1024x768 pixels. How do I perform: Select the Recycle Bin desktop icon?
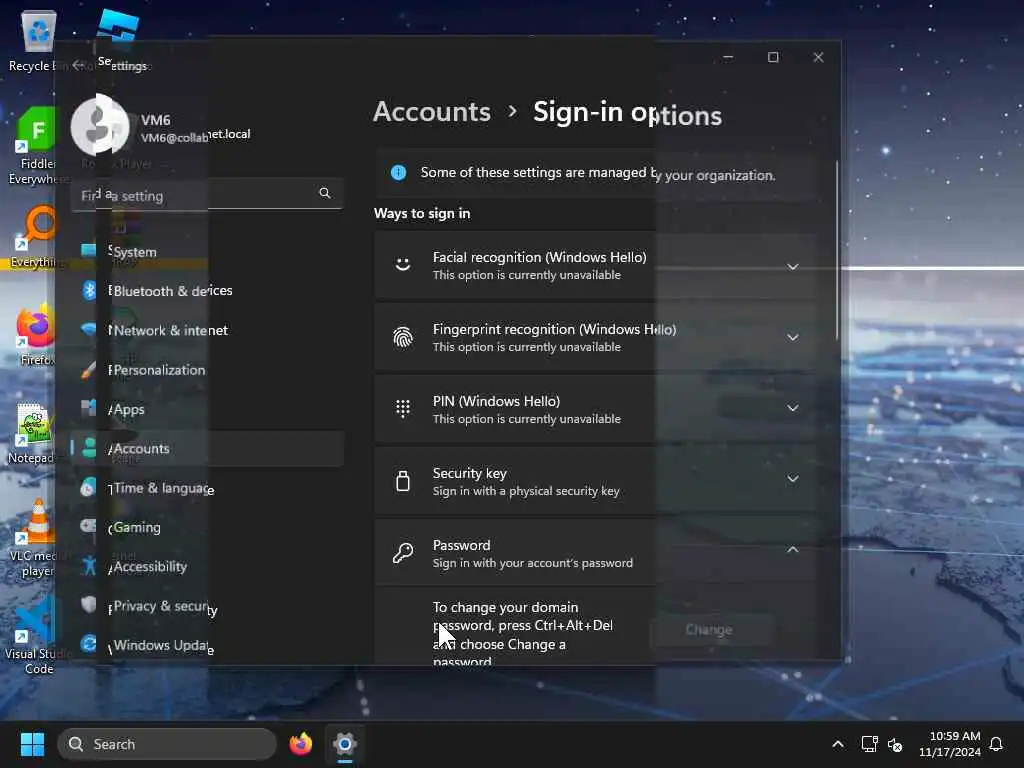[37, 41]
